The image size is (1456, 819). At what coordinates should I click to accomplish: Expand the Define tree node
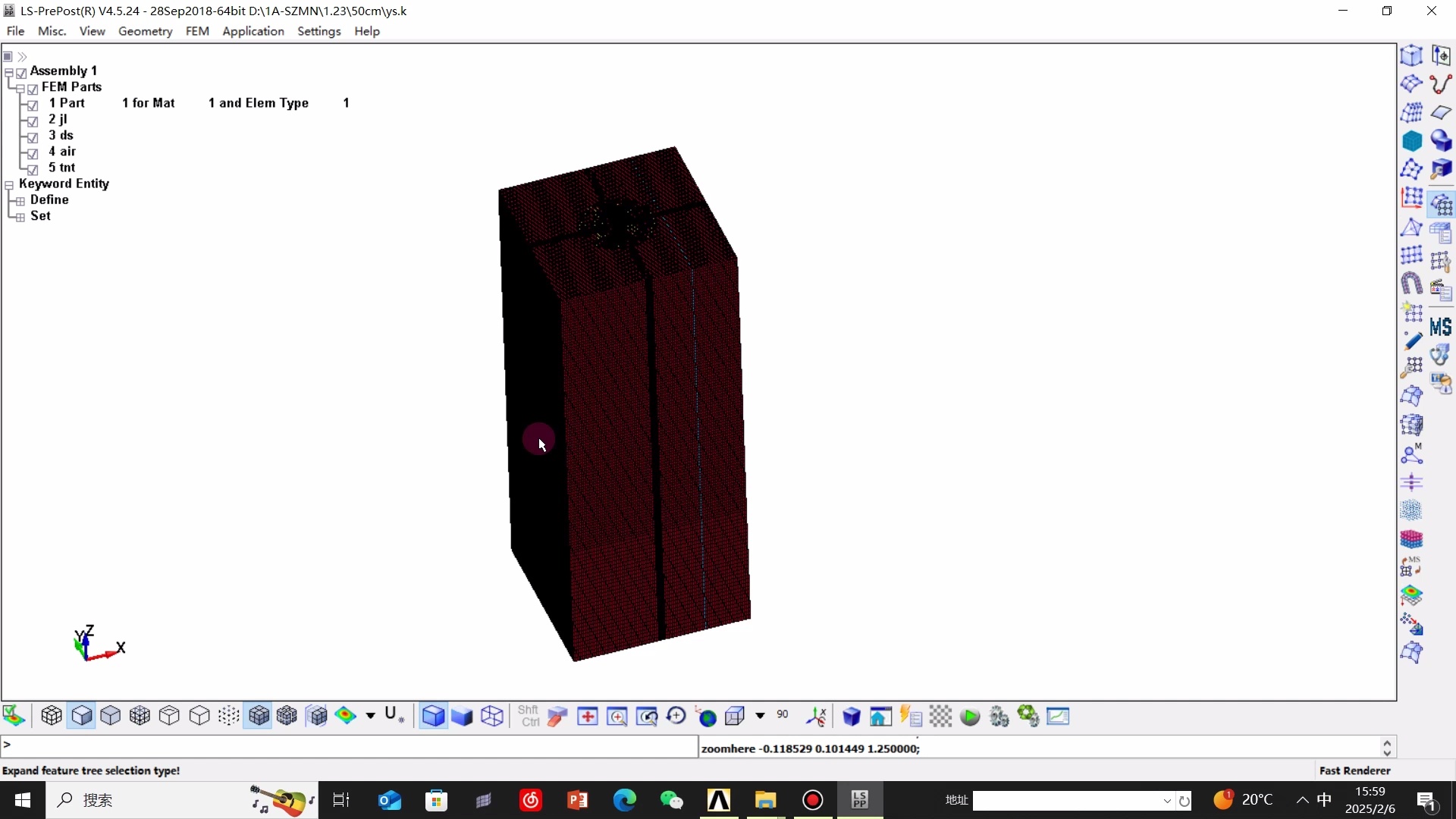tap(20, 201)
